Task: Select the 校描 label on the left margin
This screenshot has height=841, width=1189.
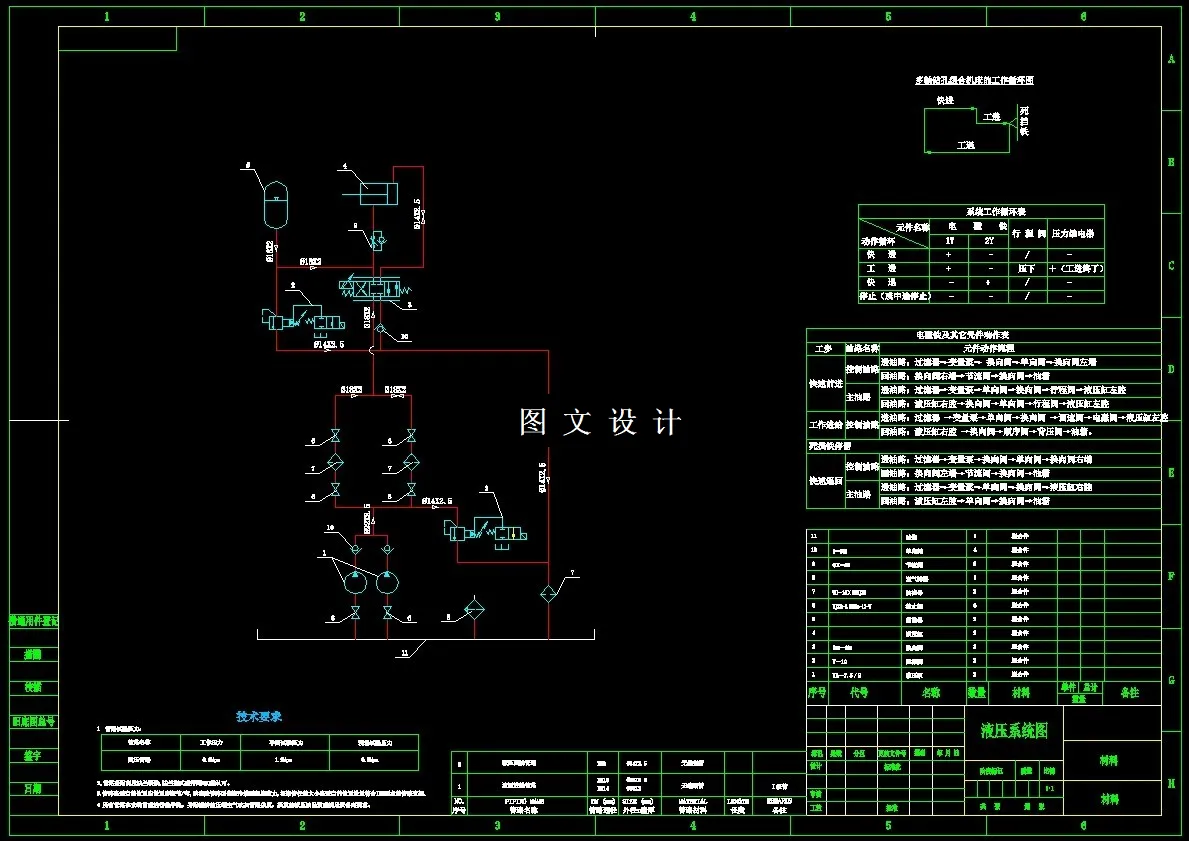Action: tap(33, 687)
